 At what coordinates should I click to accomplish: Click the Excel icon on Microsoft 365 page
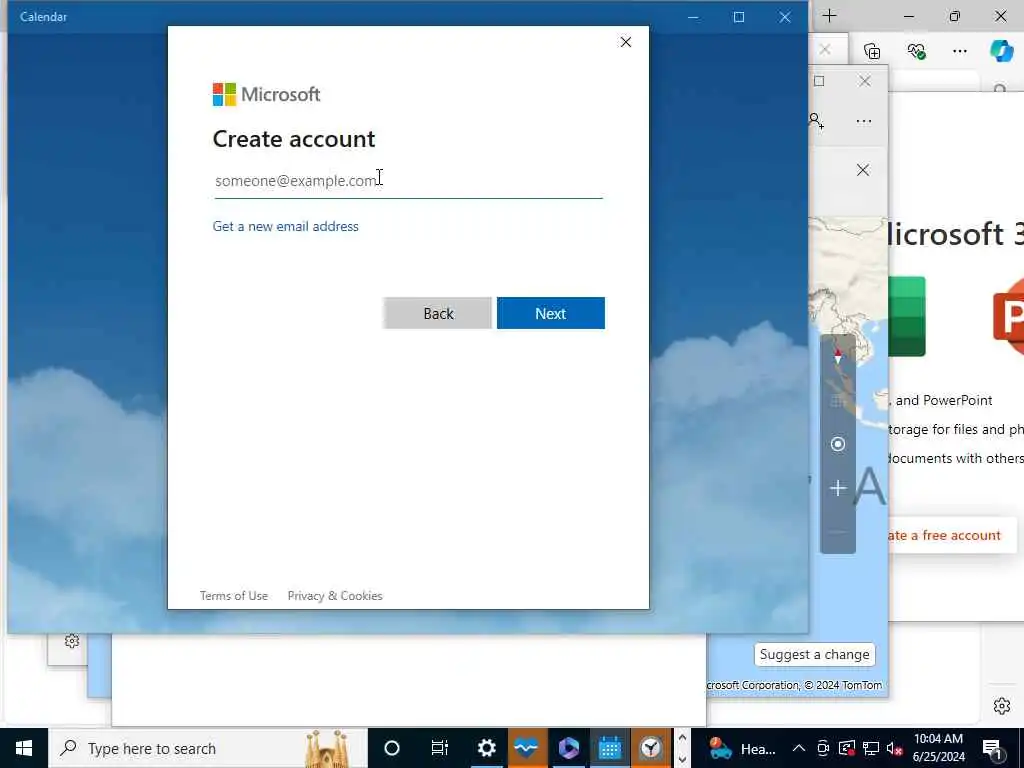[x=906, y=316]
